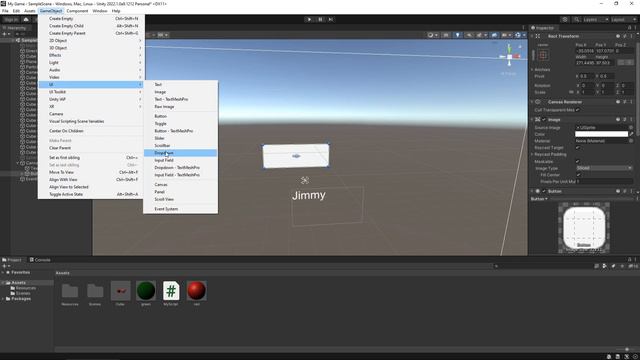Lock the Inspector panel
Screen dimensions: 640x360
tap(629, 28)
